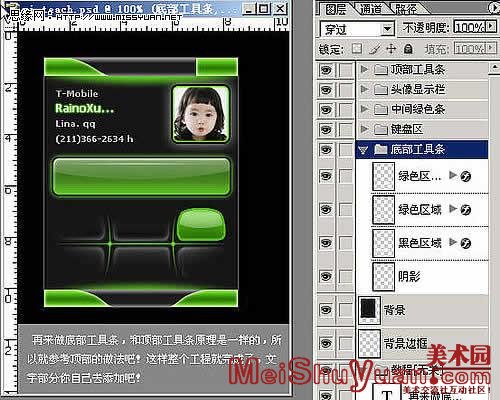
Task: Click the lock image pixels brush icon
Action: coord(375,49)
